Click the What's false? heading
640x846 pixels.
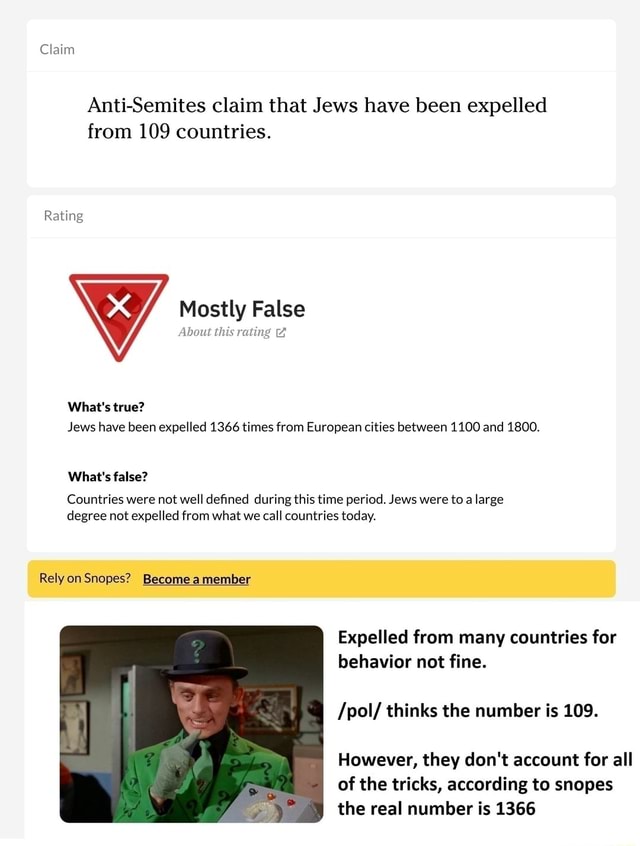[x=107, y=476]
